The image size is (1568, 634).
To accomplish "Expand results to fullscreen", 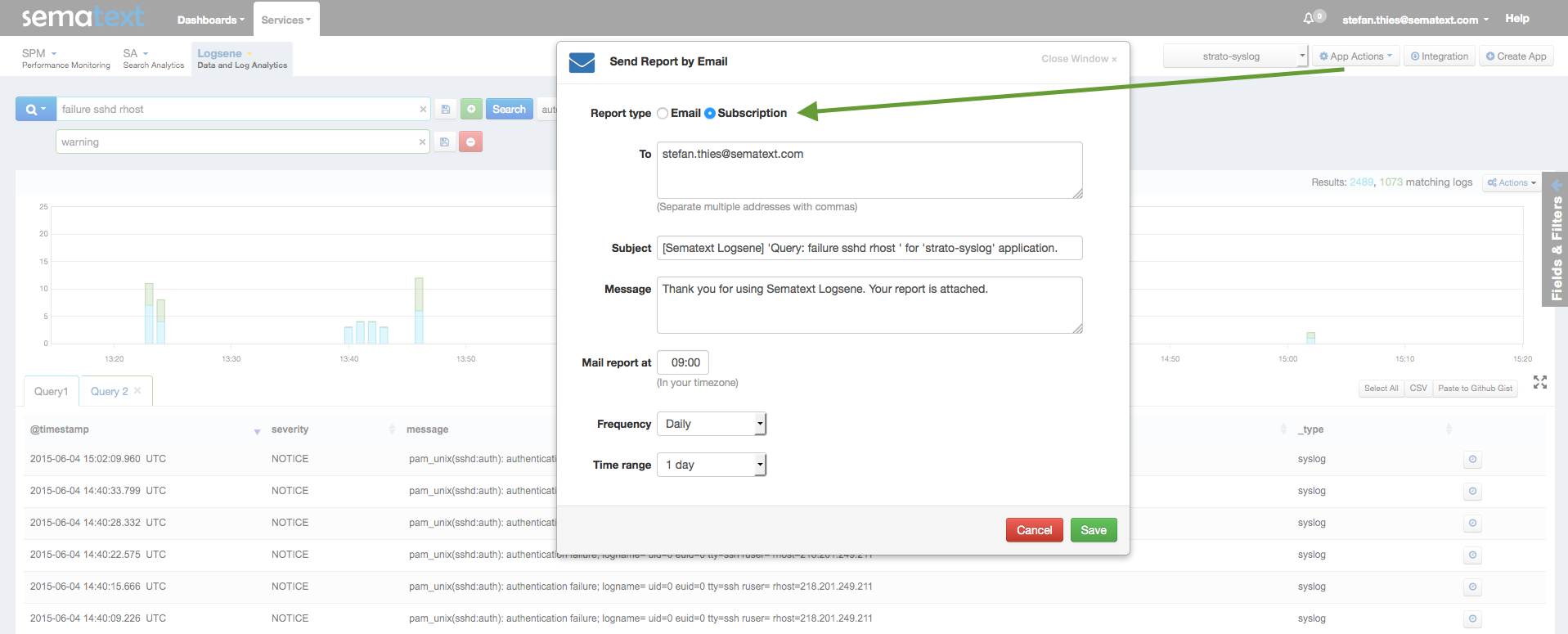I will tap(1540, 382).
